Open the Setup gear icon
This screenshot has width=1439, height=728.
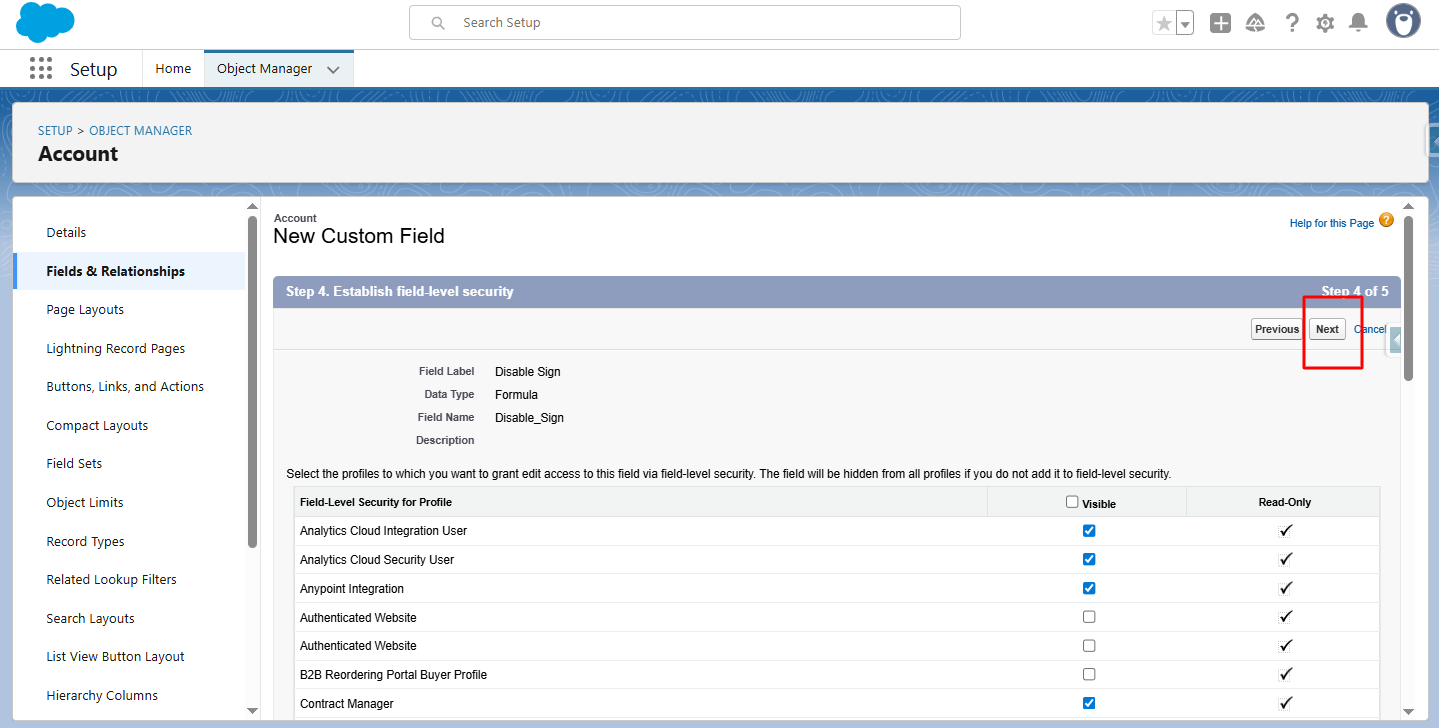coord(1325,23)
